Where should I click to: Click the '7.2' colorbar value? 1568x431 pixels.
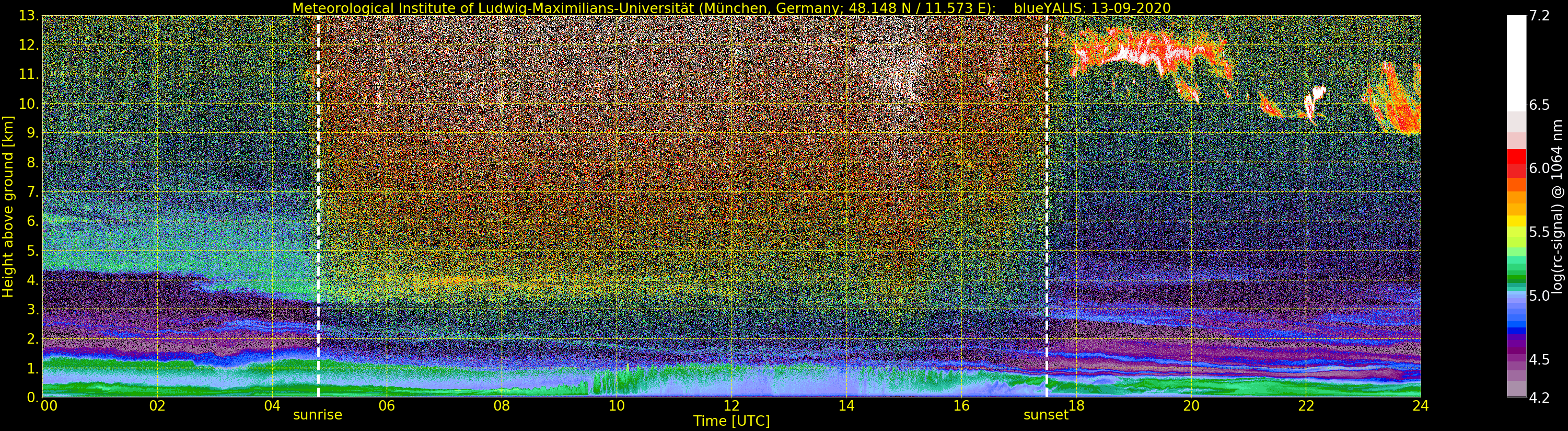(x=1539, y=16)
